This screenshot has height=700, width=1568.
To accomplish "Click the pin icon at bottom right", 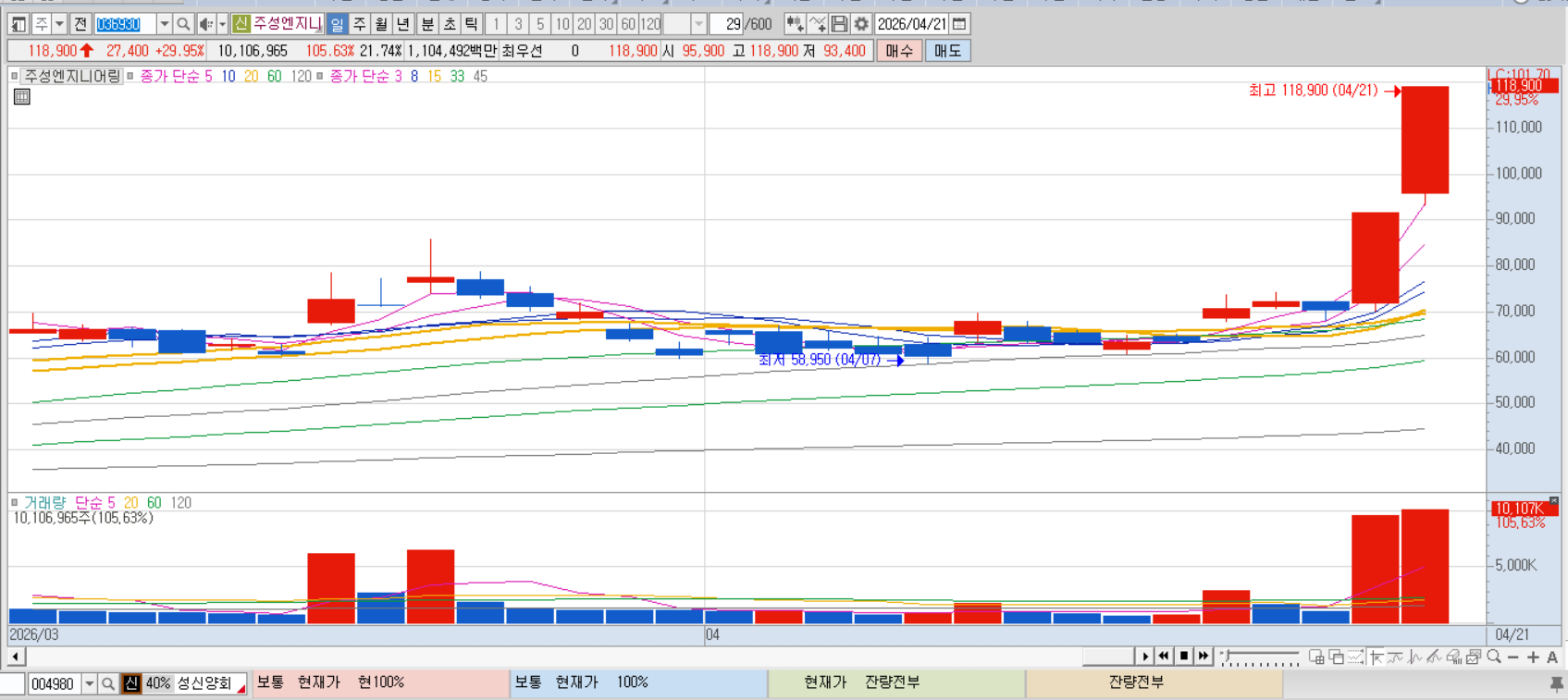I will tap(1556, 683).
